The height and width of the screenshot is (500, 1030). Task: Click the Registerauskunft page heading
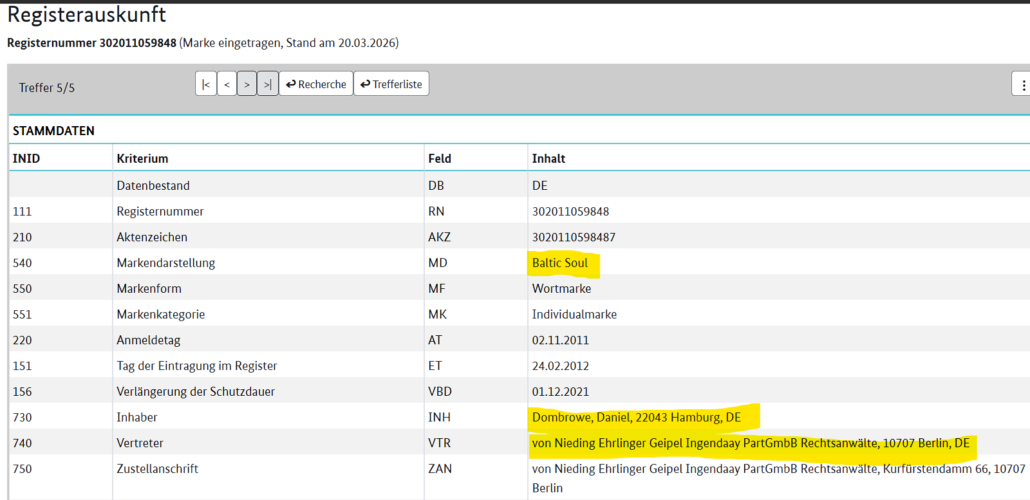87,15
